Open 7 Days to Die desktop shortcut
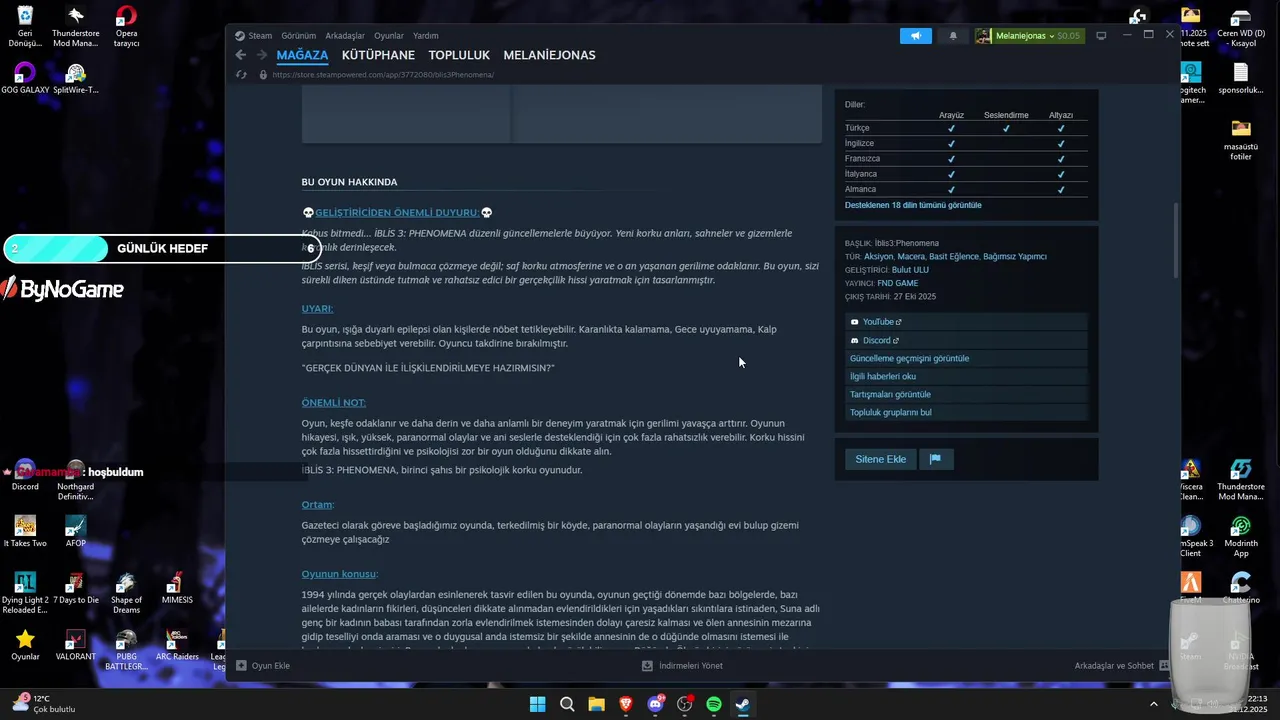This screenshot has width=1280, height=720. [x=76, y=589]
